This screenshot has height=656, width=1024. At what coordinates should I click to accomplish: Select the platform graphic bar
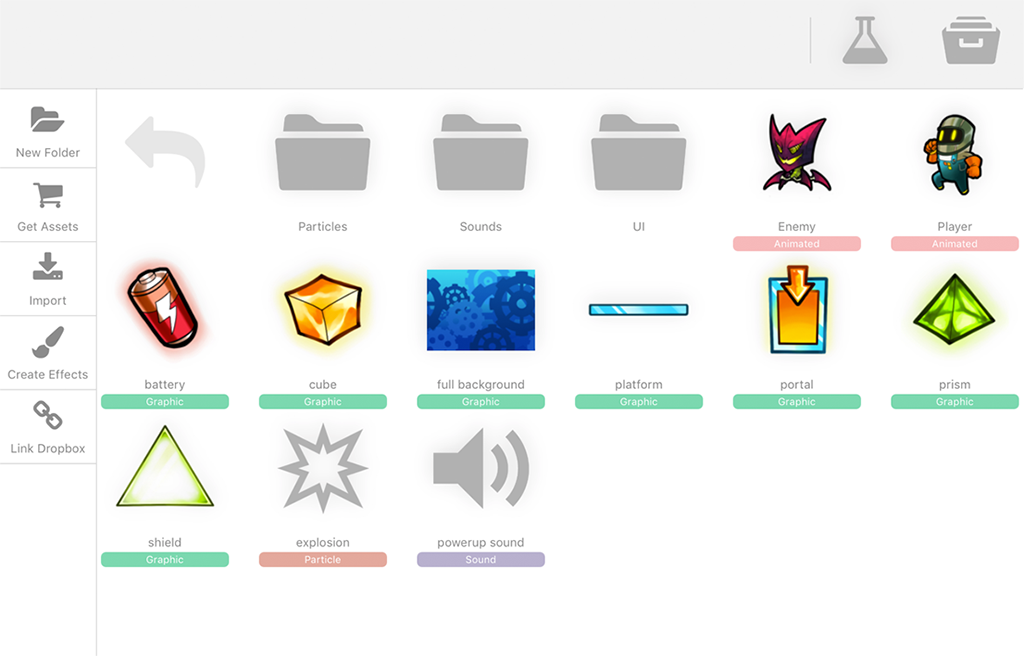coord(639,310)
